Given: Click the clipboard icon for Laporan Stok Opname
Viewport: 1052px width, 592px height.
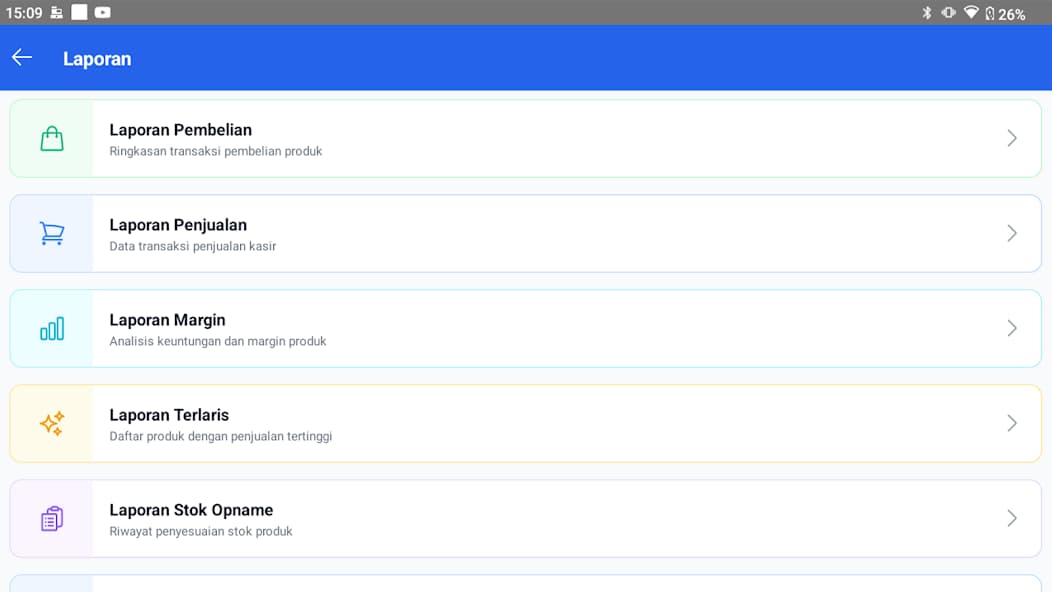Looking at the screenshot, I should coord(52,519).
